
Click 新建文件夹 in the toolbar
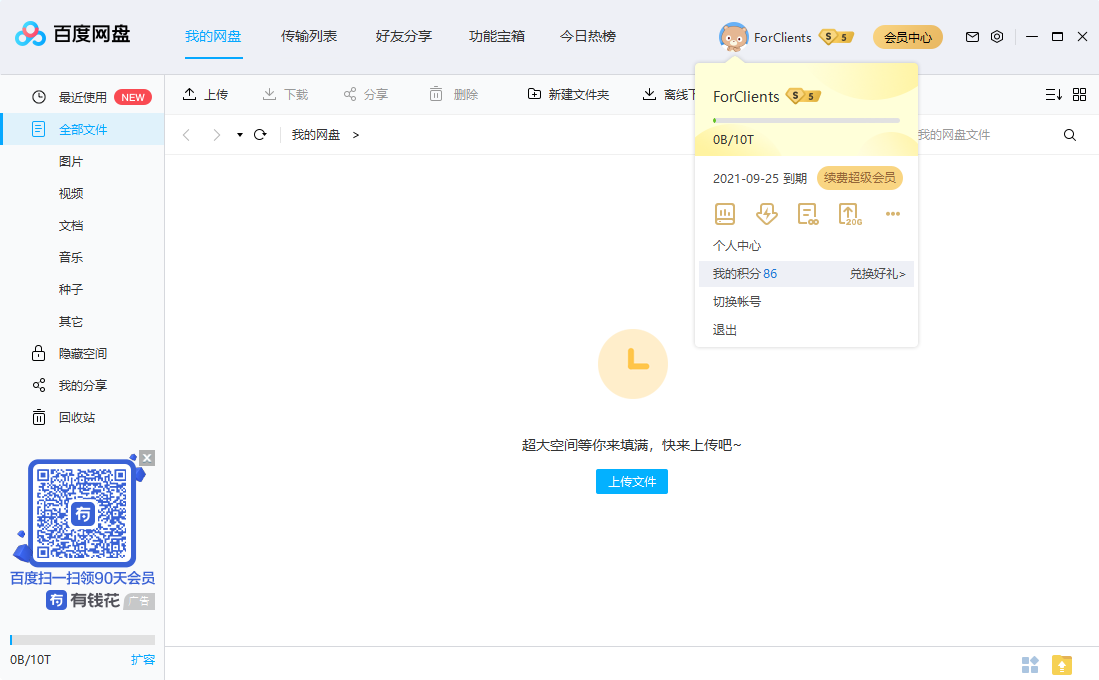(x=568, y=95)
